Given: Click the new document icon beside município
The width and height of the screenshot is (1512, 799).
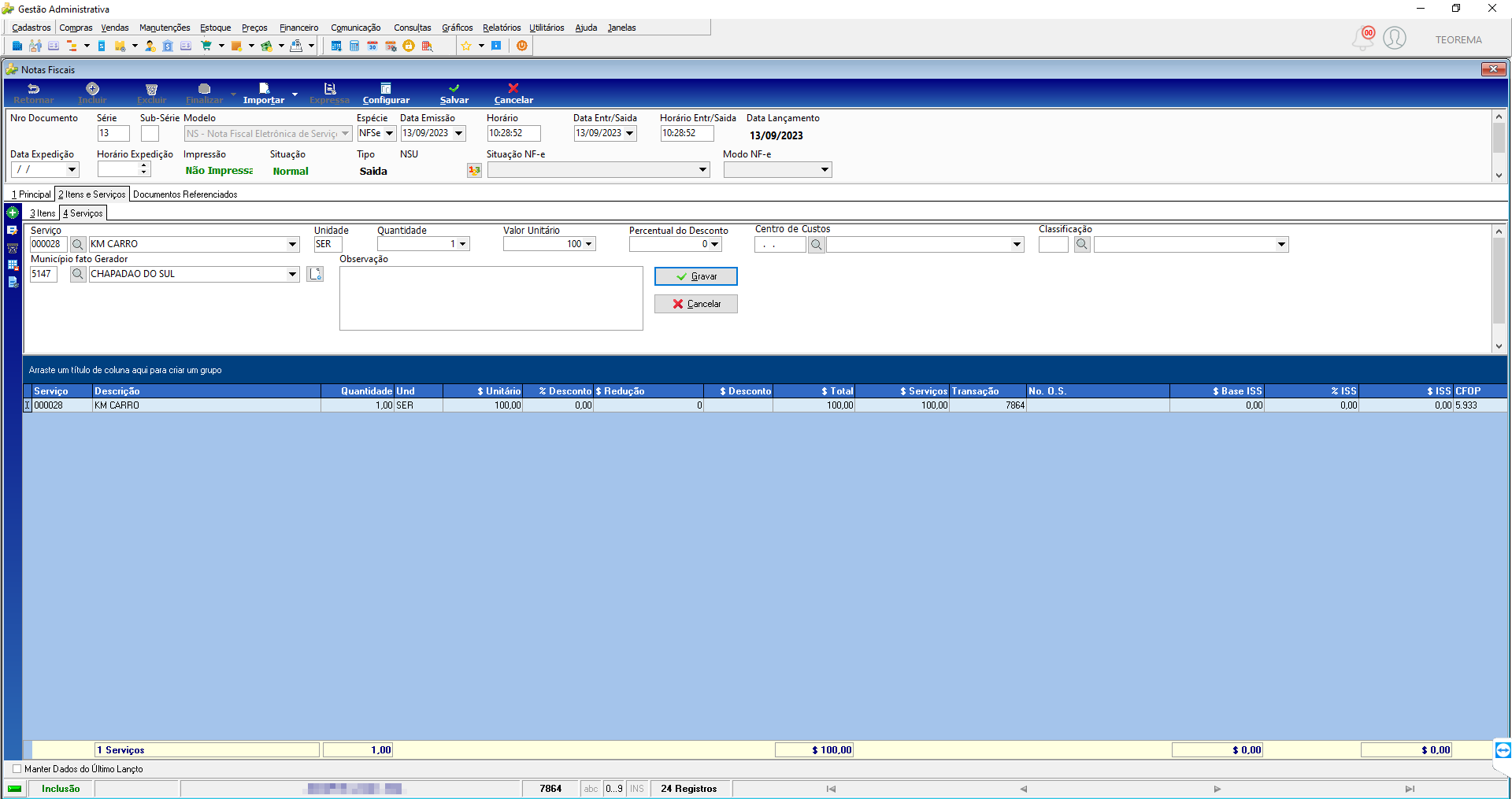Looking at the screenshot, I should [x=315, y=274].
